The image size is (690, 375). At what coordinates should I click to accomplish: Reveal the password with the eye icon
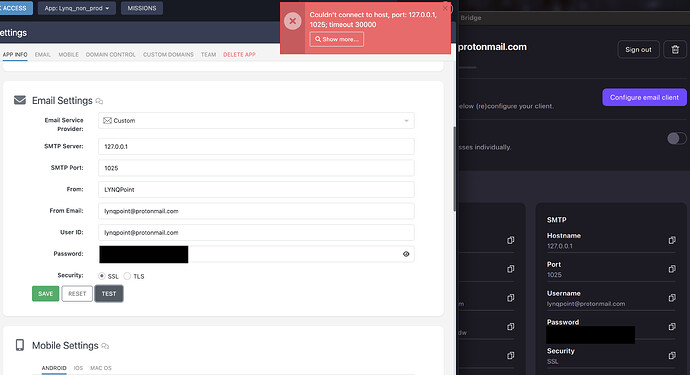[x=406, y=254]
